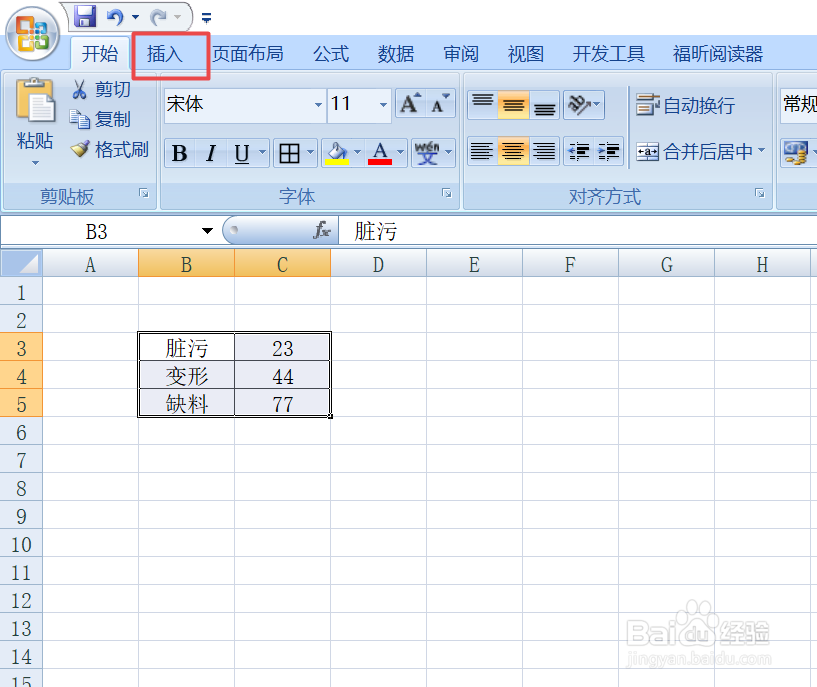Apply yellow fill color bucket

point(337,153)
